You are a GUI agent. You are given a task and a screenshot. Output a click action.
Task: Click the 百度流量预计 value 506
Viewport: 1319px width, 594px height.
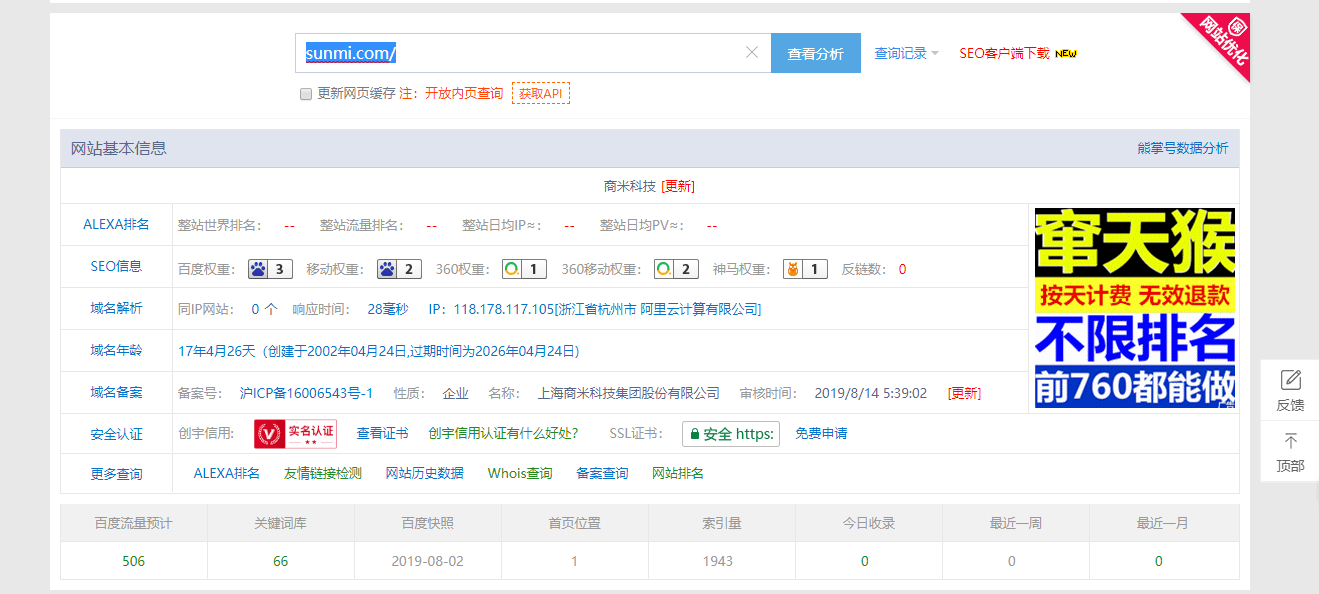pyautogui.click(x=134, y=561)
